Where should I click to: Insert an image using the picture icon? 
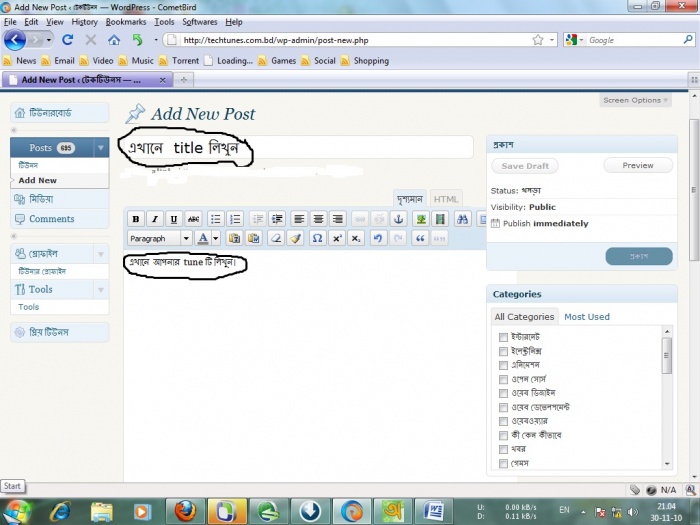[421, 219]
